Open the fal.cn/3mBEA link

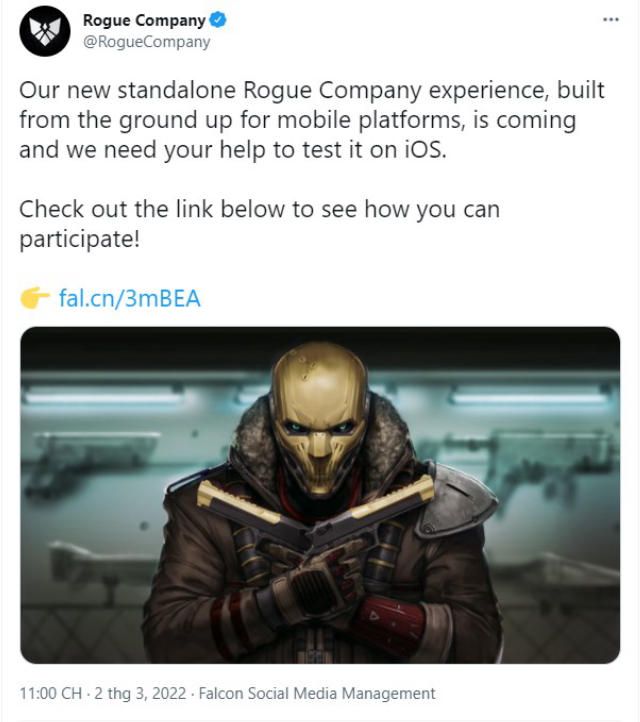(130, 298)
